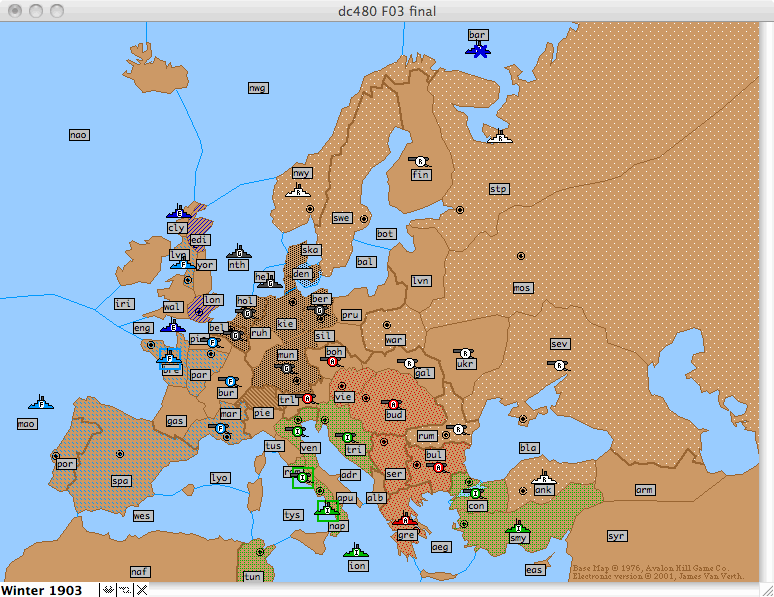Image resolution: width=774 pixels, height=597 pixels.
Task: Select the German army in bel
Action: pyautogui.click(x=235, y=335)
